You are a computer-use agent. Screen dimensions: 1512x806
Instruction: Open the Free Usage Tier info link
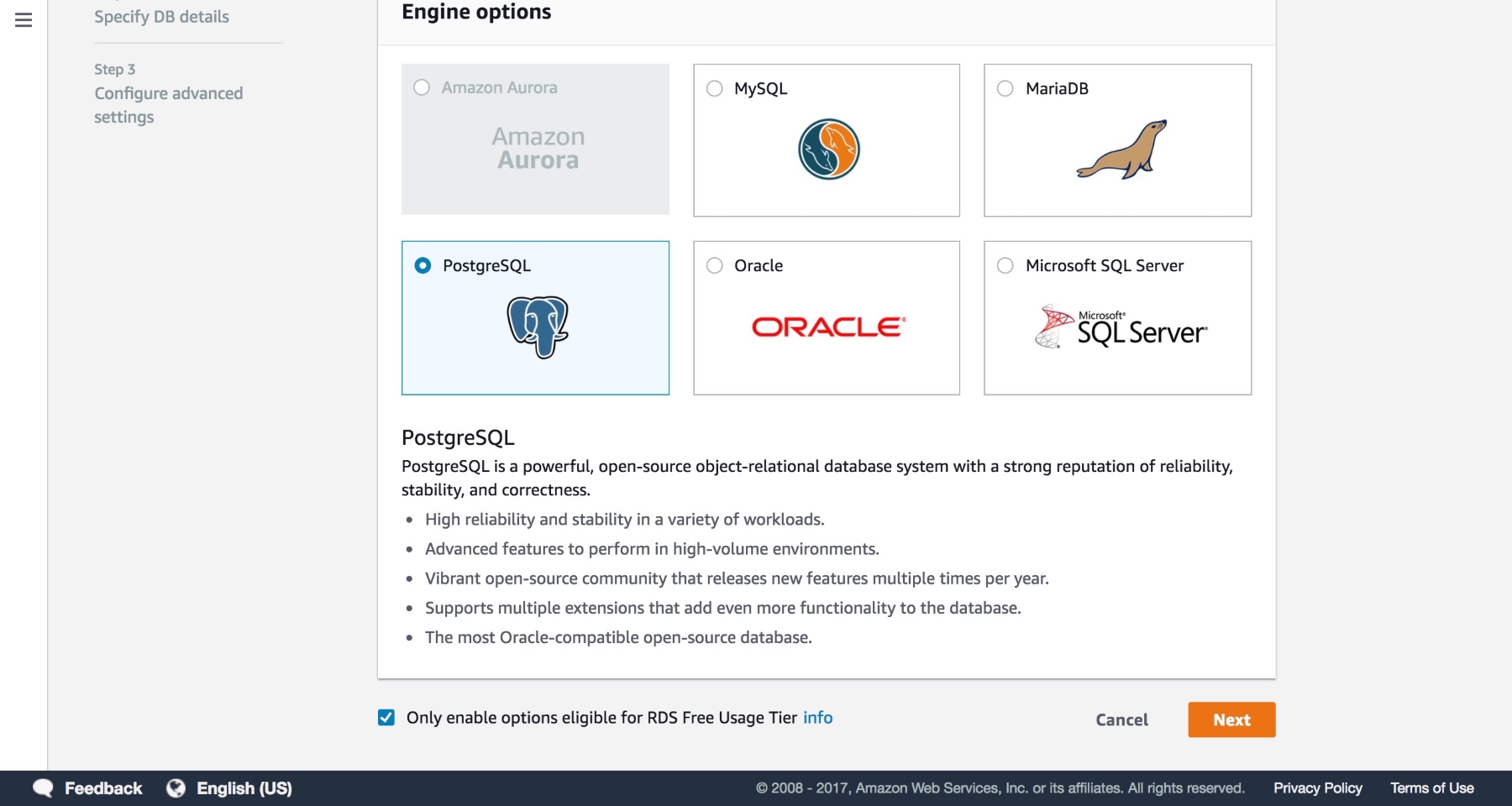pos(817,718)
